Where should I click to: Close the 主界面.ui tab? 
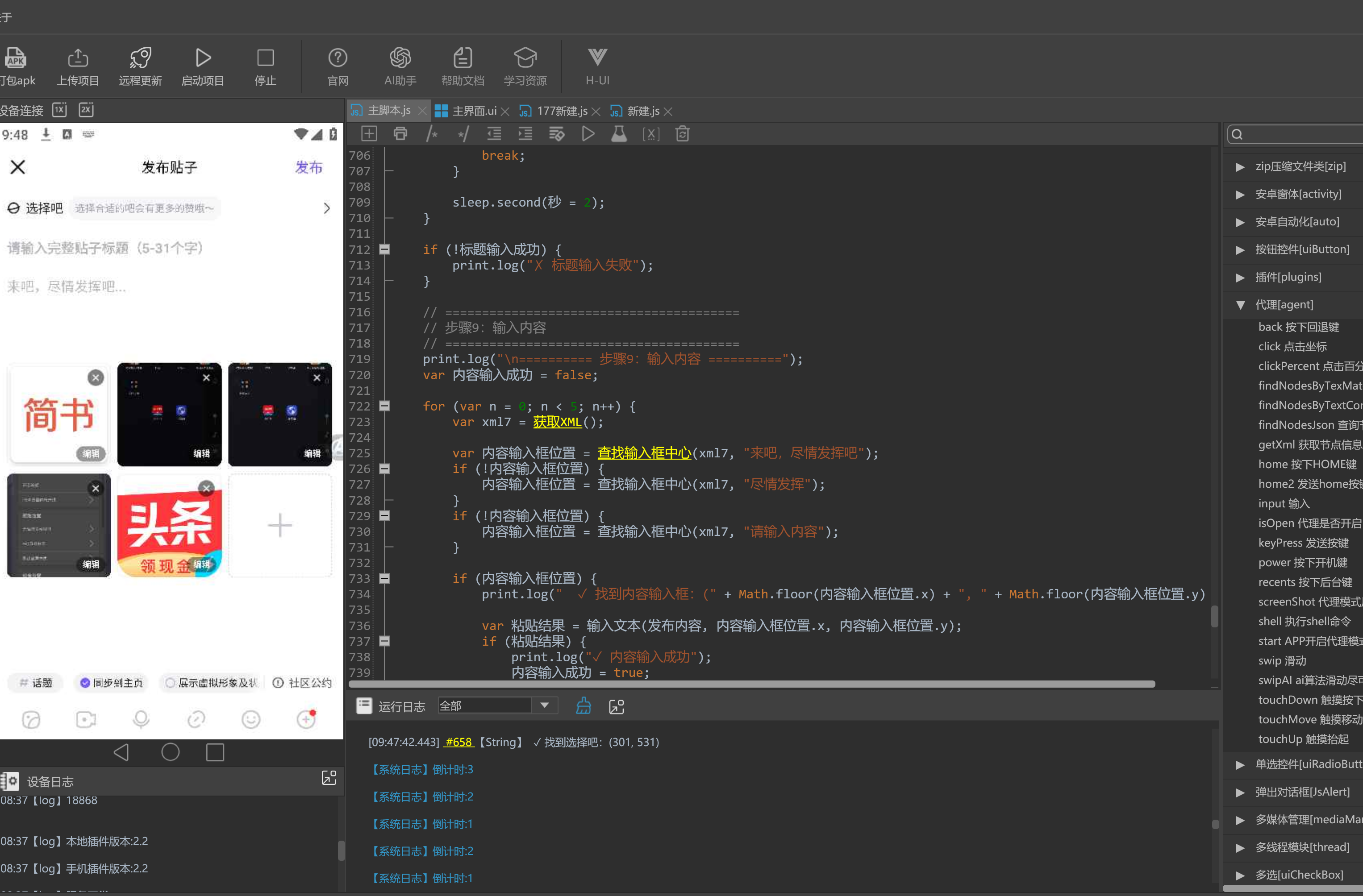point(504,111)
